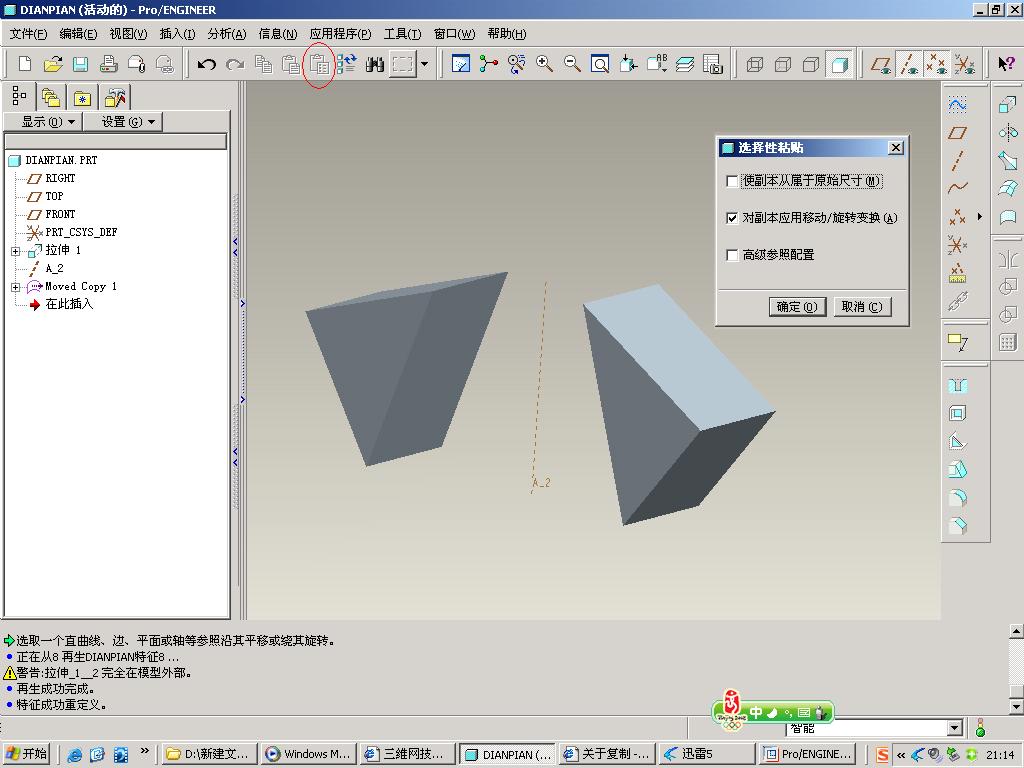The width and height of the screenshot is (1024, 768).
Task: Open the 智能 selection filter dropdown
Action: pyautogui.click(x=955, y=728)
